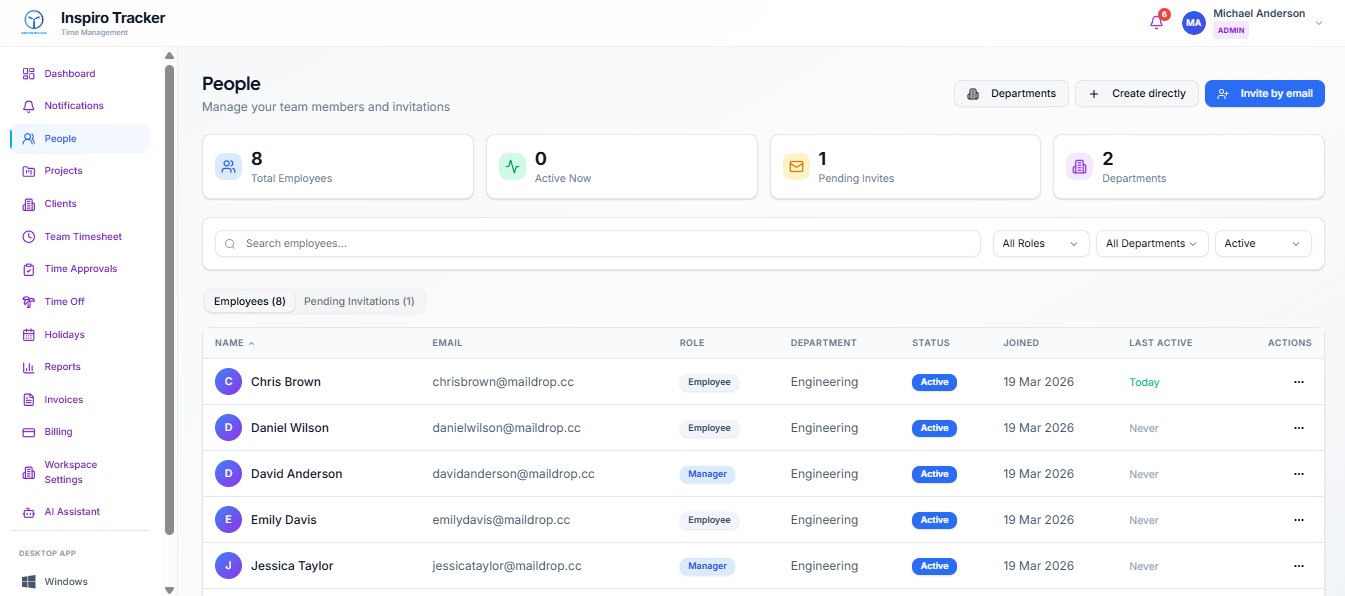Expand the All Roles dropdown

pos(1040,244)
